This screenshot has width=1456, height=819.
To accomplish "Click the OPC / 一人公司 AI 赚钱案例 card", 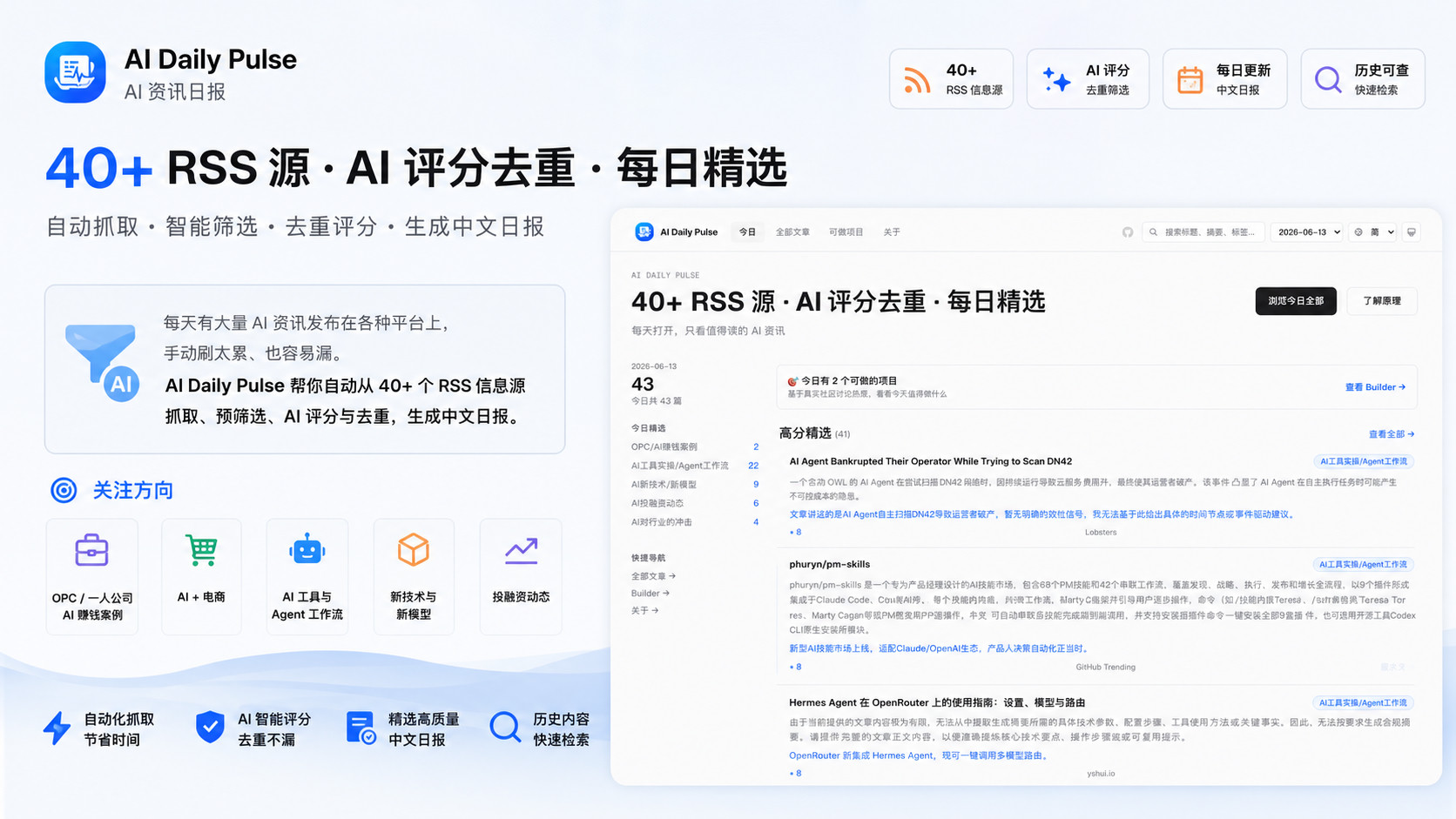I will tap(91, 576).
